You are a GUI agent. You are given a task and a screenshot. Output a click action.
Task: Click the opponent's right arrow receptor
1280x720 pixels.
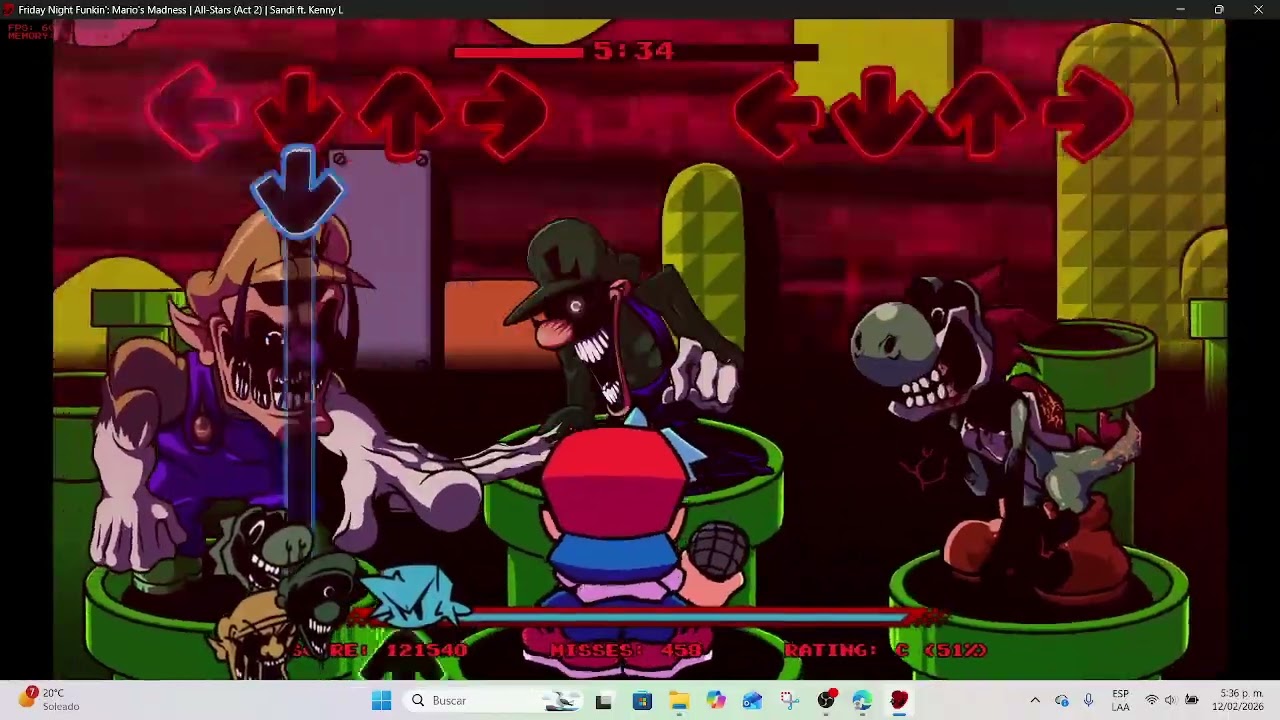pyautogui.click(x=505, y=112)
